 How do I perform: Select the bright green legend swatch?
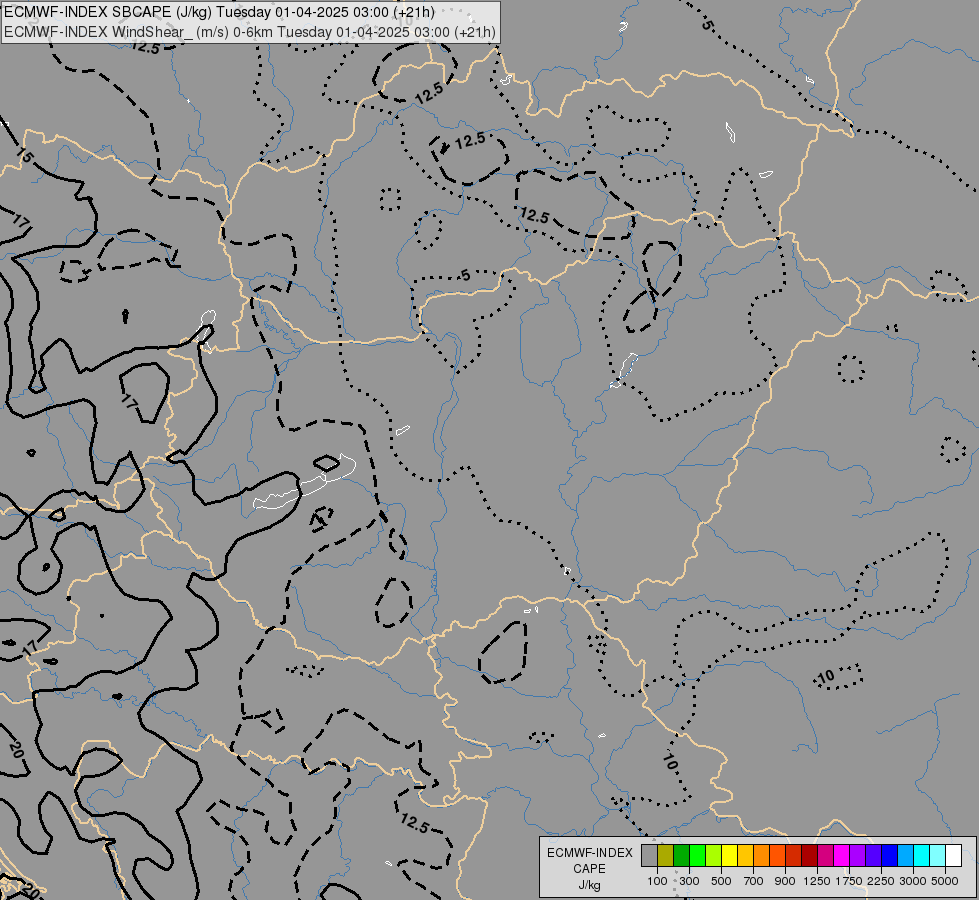coord(697,855)
